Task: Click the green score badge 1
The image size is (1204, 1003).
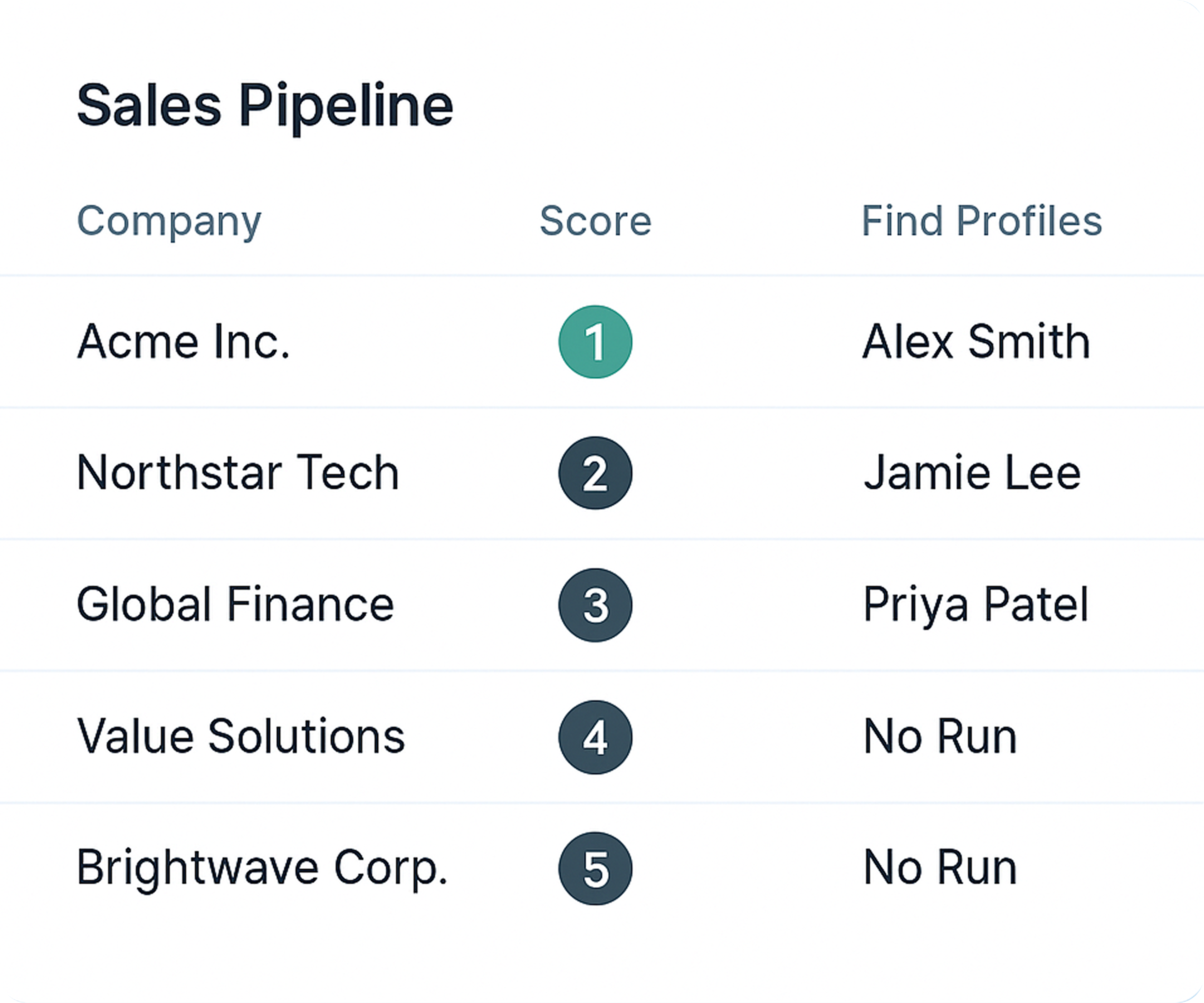Action: (x=595, y=342)
